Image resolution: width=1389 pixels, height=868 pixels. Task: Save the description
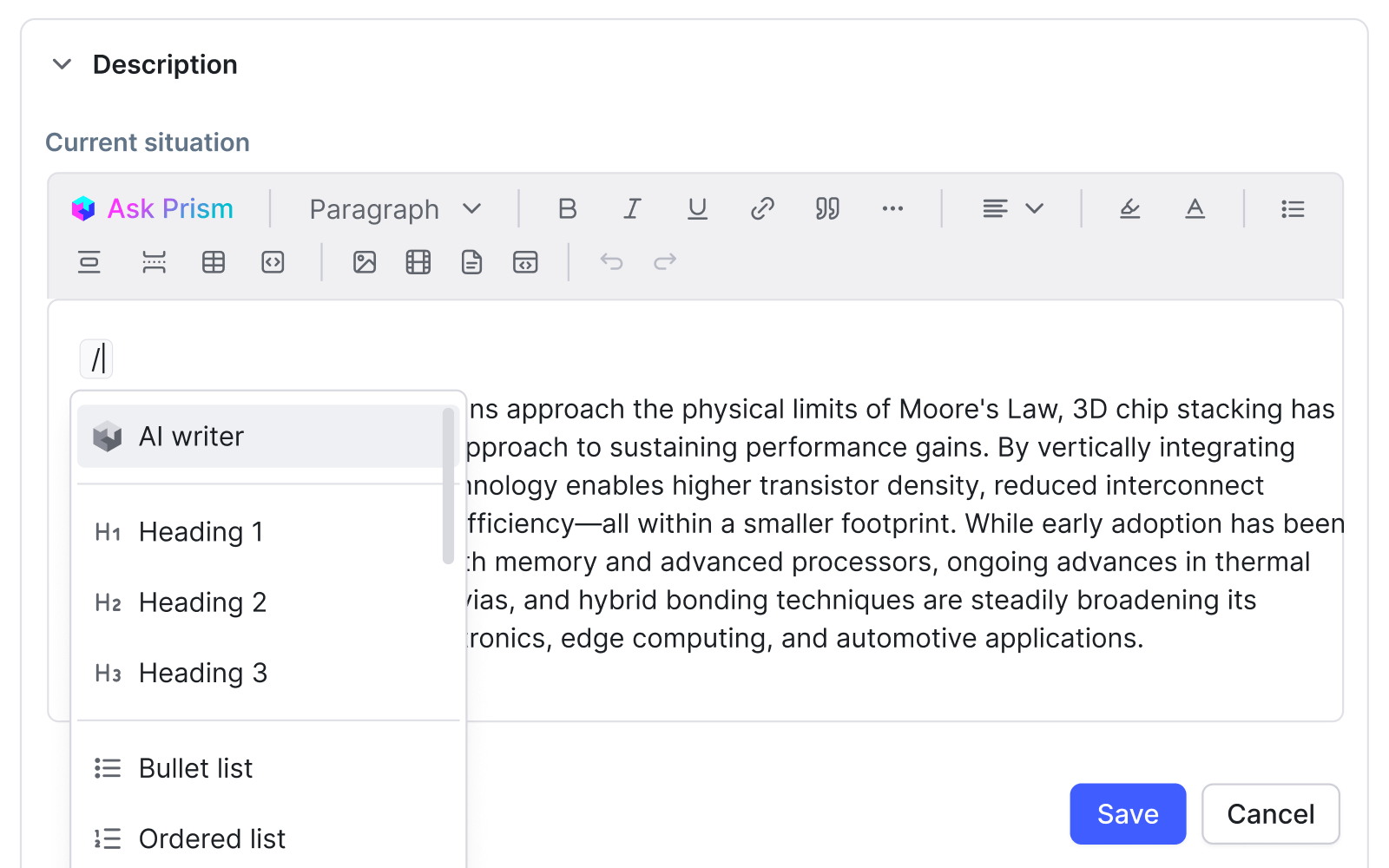(1128, 814)
